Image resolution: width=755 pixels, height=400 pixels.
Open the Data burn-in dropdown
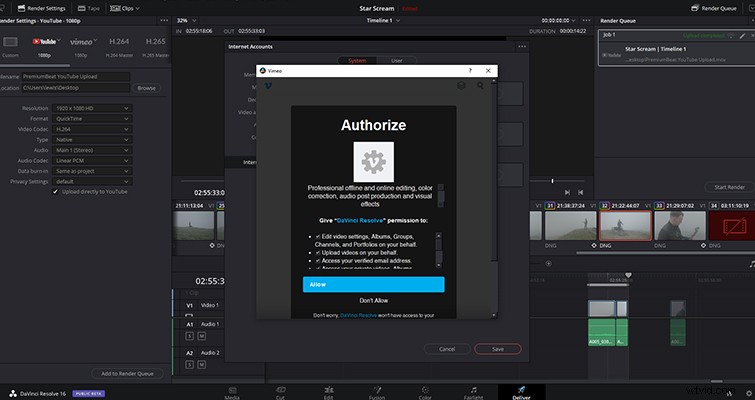tap(92, 171)
